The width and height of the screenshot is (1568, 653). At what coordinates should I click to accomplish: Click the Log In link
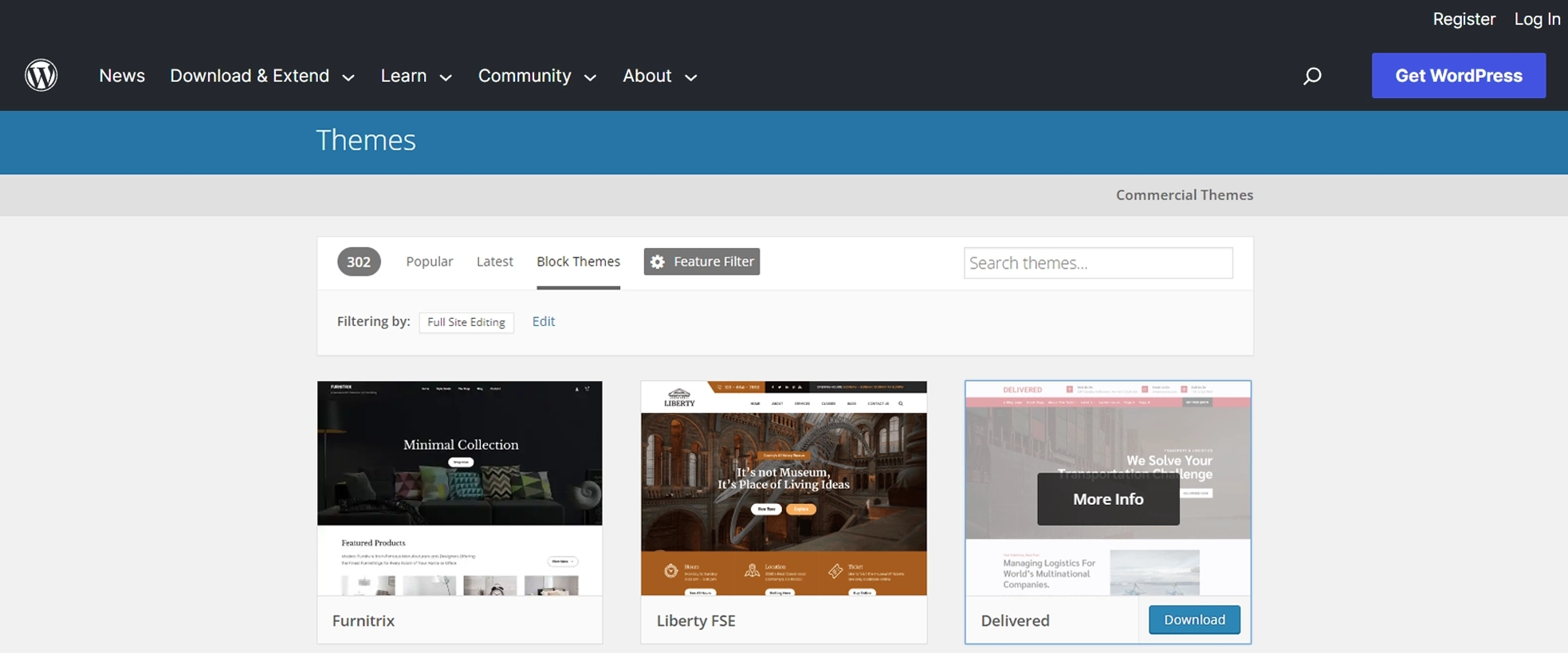[1538, 19]
